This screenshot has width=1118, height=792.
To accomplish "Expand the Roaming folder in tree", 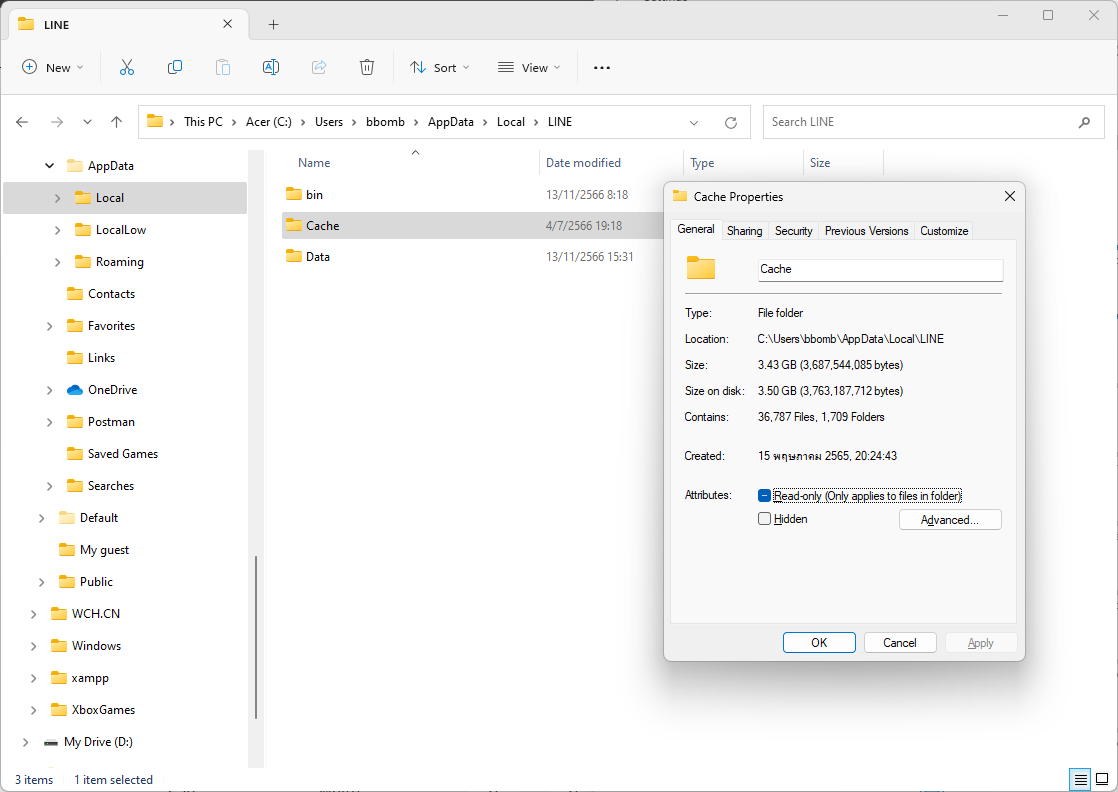I will [x=58, y=262].
